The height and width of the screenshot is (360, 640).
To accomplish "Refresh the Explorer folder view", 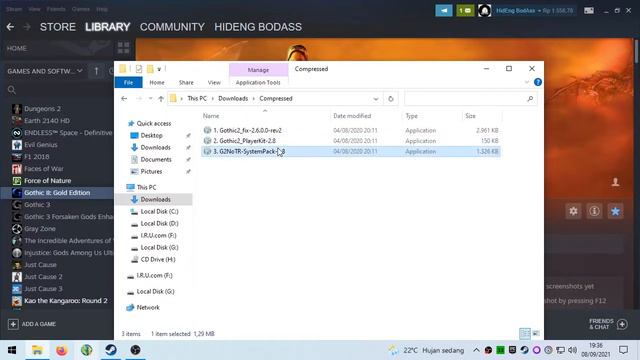I will (x=391, y=99).
